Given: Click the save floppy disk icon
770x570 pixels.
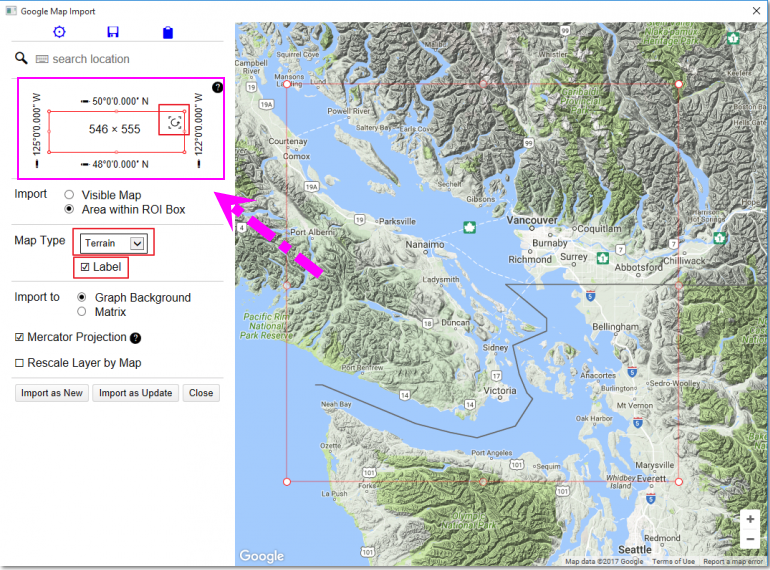Looking at the screenshot, I should point(113,32).
